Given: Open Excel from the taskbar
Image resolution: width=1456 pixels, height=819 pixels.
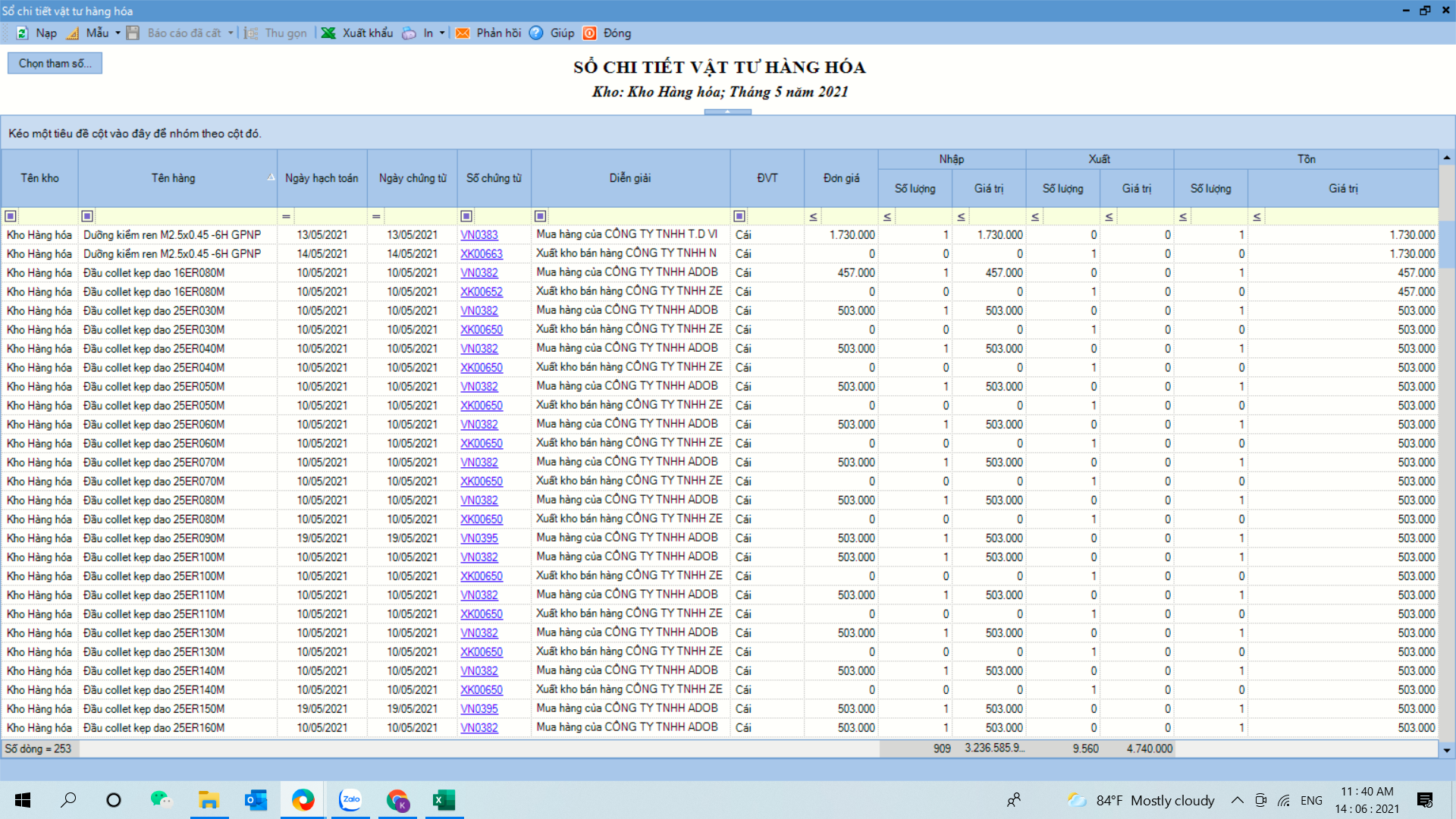Looking at the screenshot, I should click(444, 800).
